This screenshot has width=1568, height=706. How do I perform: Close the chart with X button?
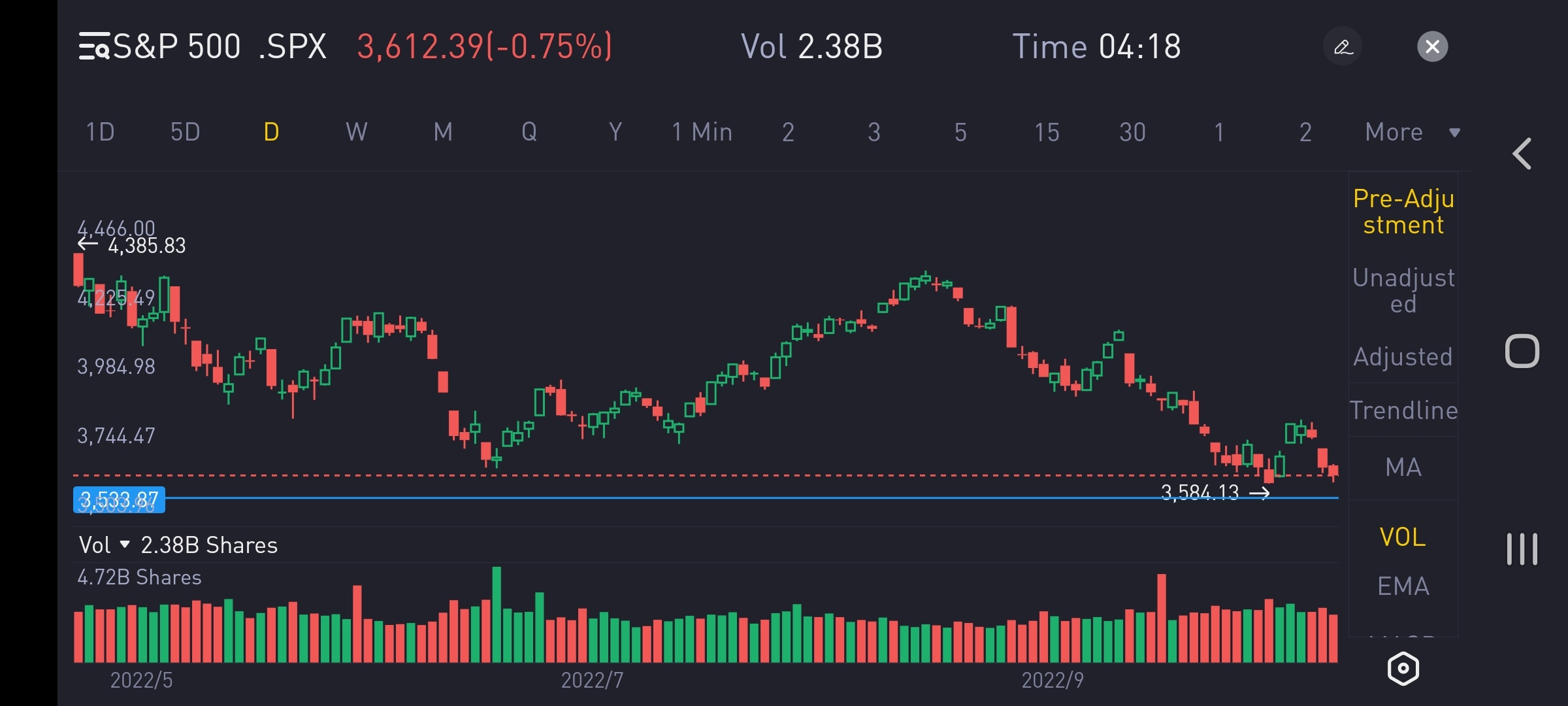point(1432,46)
